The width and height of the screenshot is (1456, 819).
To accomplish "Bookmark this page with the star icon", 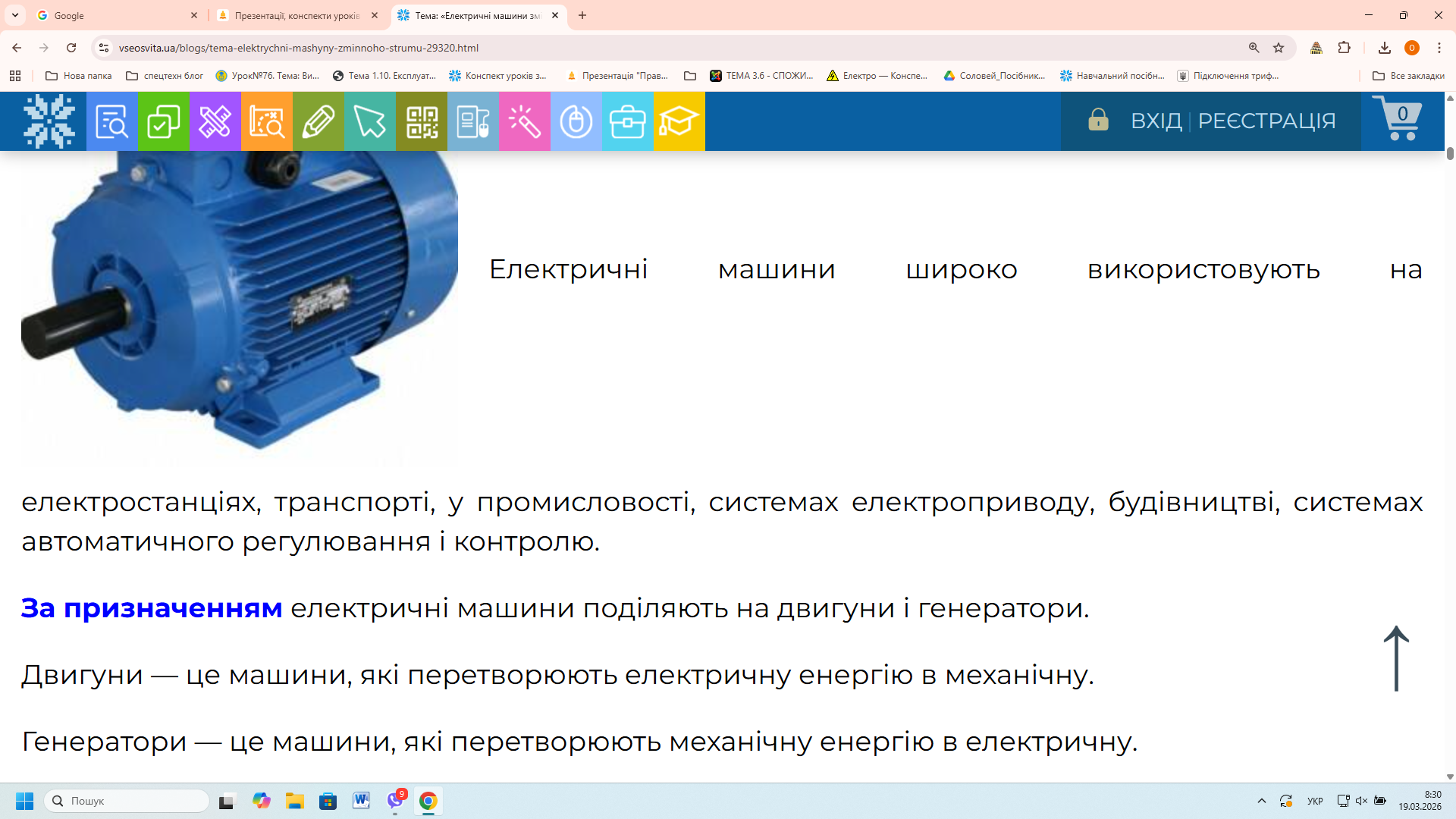I will (1279, 48).
